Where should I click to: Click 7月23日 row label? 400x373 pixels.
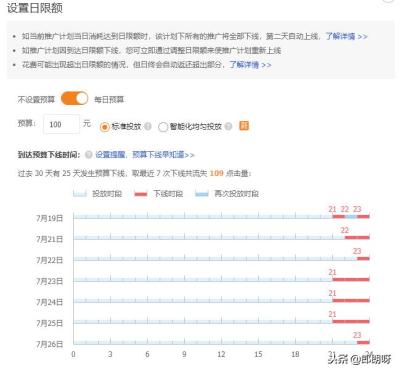(x=50, y=281)
